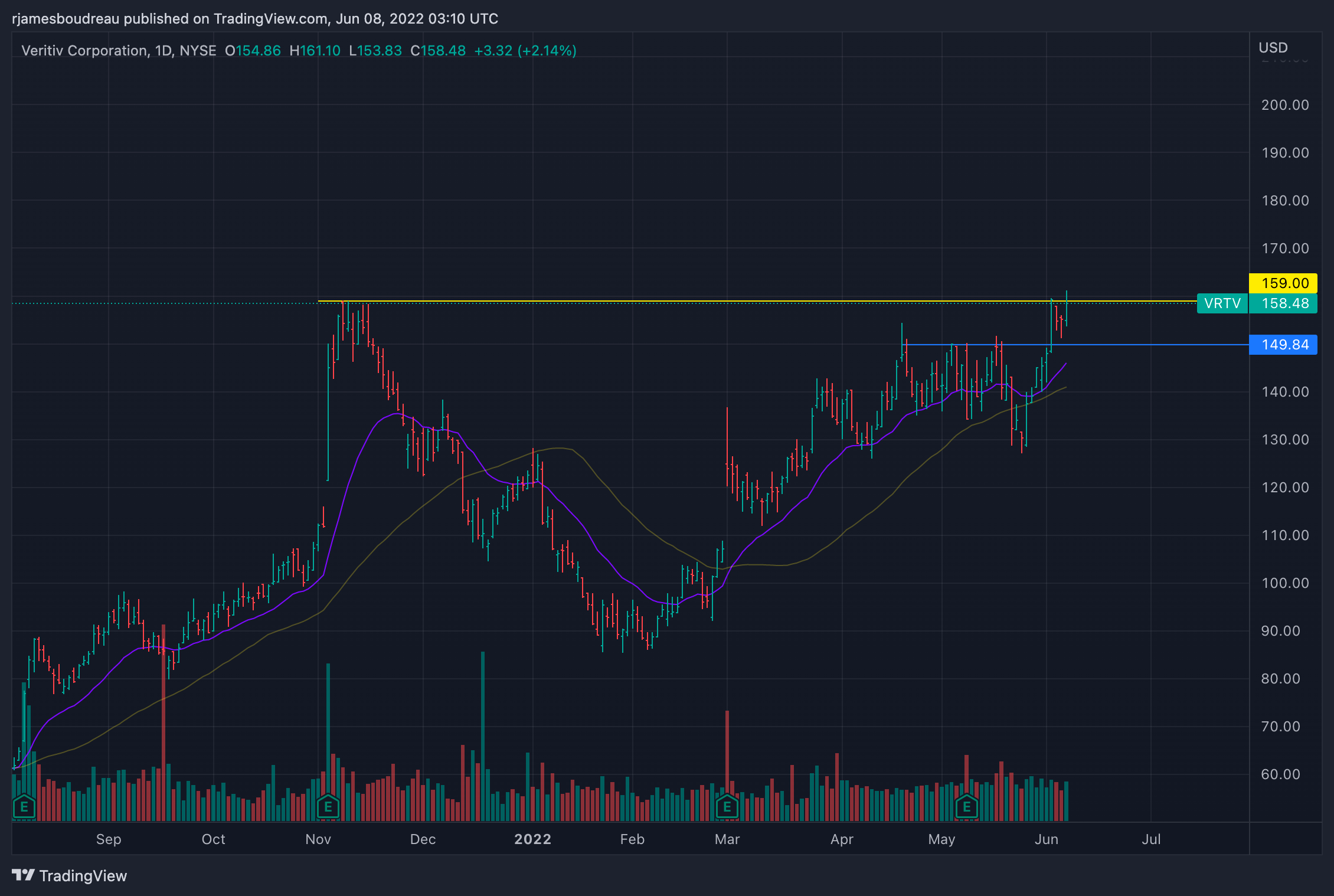Click the TradingView logo at bottom left

pyautogui.click(x=70, y=875)
